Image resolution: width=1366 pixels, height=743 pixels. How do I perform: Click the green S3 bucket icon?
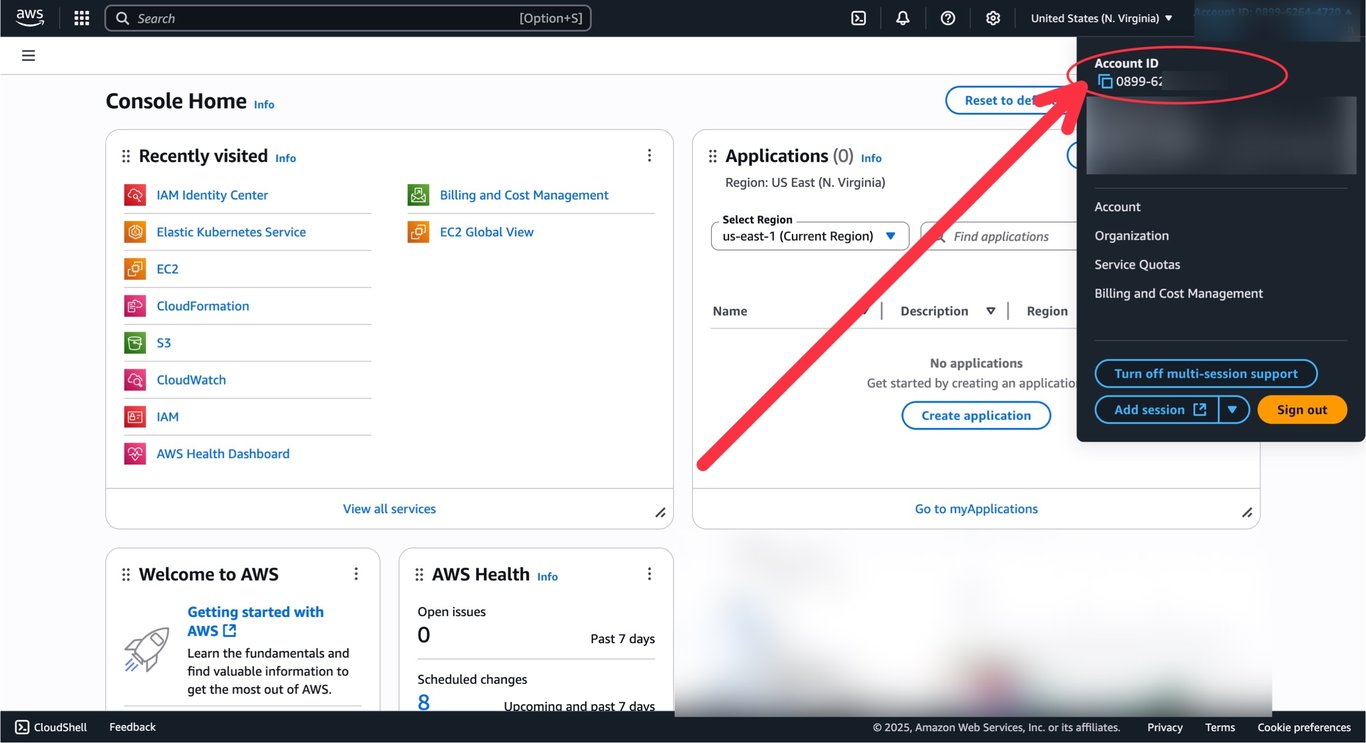[135, 343]
